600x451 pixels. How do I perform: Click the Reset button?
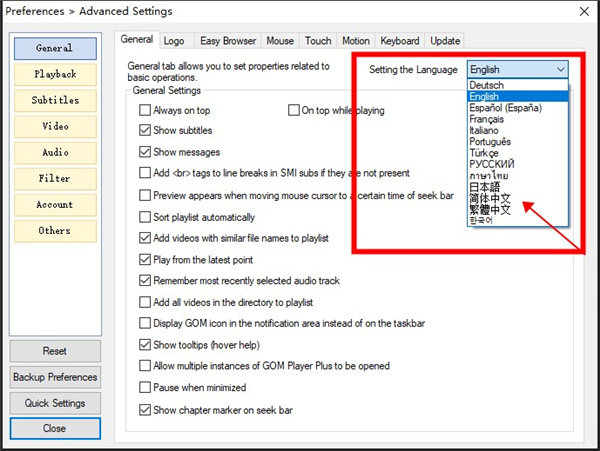pyautogui.click(x=55, y=352)
